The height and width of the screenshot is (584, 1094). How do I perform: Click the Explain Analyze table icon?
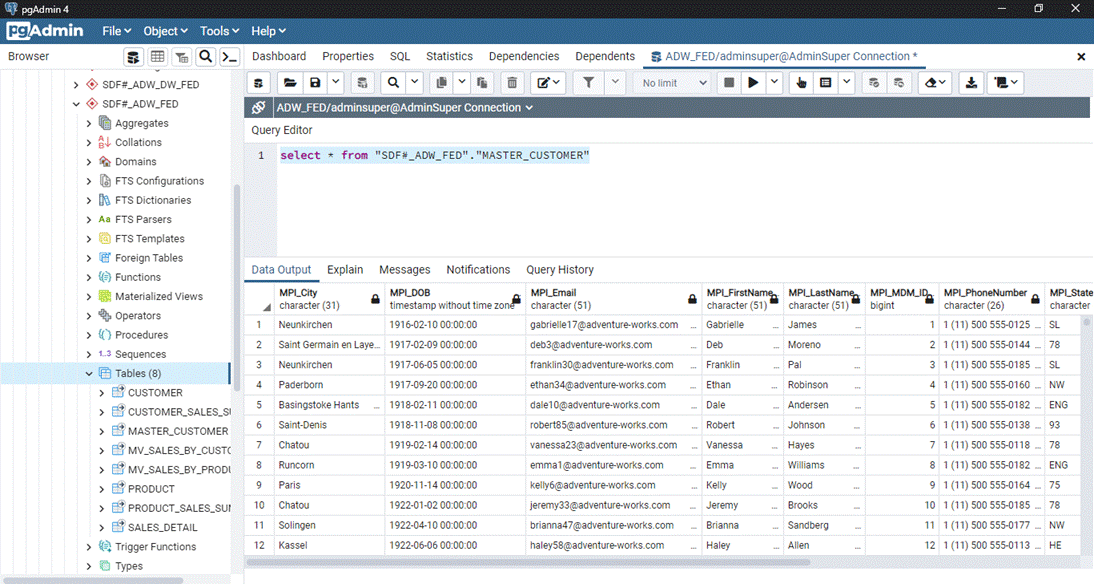point(825,83)
